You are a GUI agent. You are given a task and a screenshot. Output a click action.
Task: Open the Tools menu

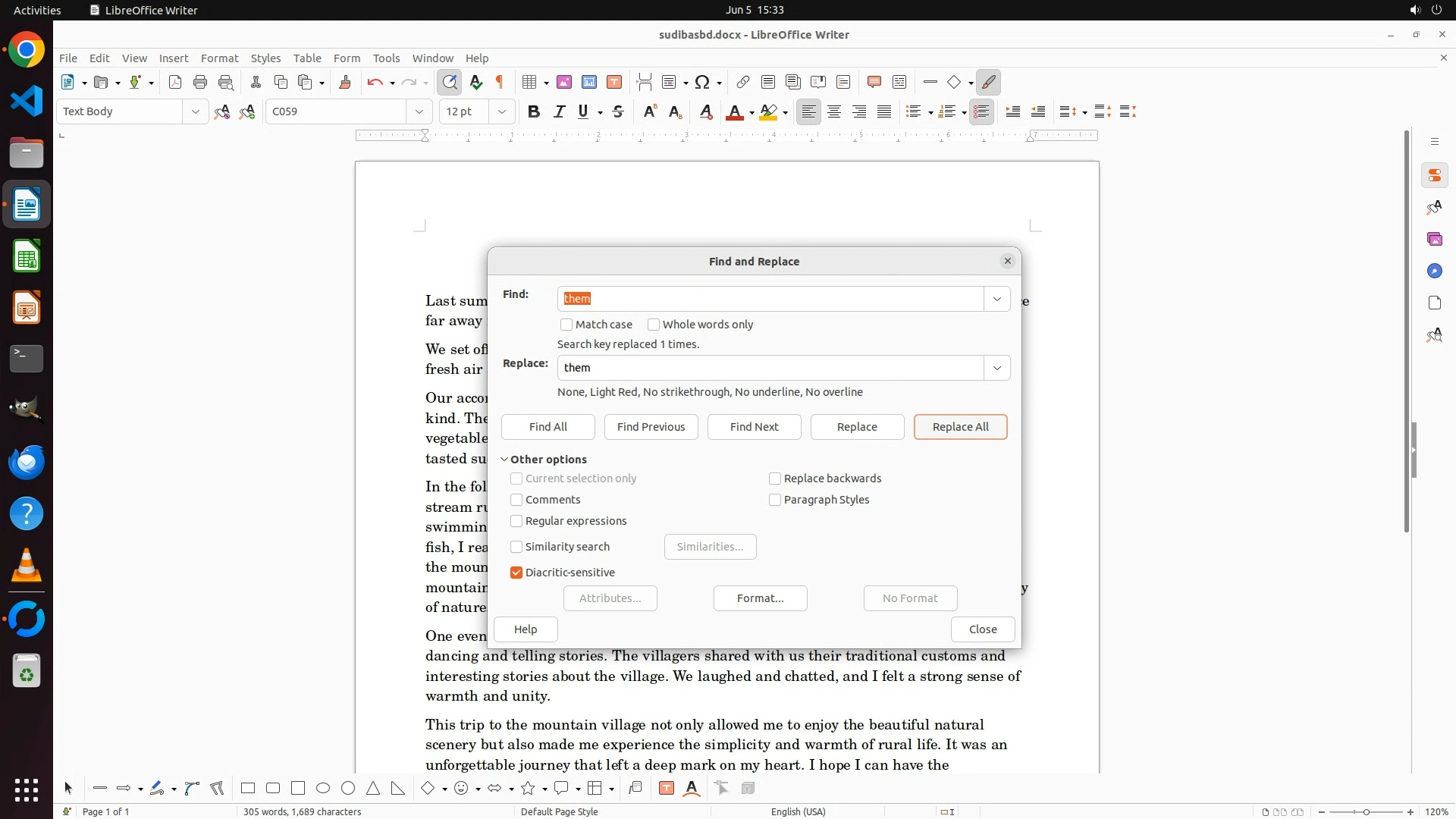point(386,58)
